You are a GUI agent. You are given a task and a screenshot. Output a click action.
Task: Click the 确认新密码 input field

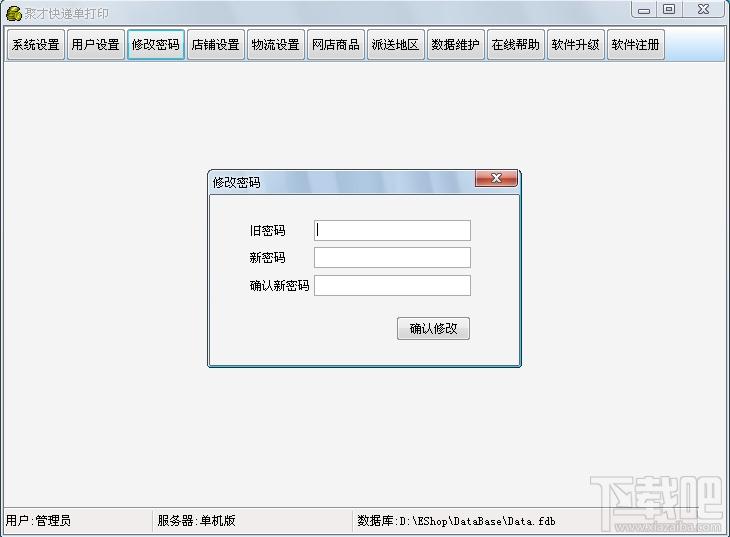pos(392,285)
